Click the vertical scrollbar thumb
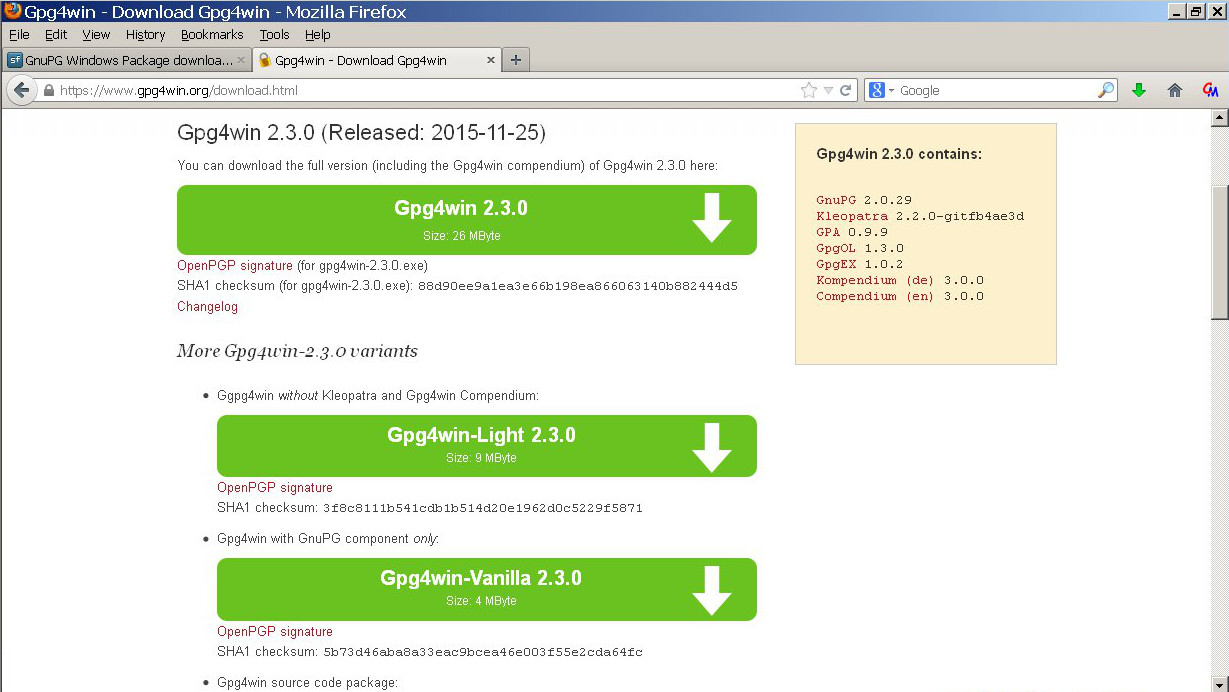 [1219, 253]
